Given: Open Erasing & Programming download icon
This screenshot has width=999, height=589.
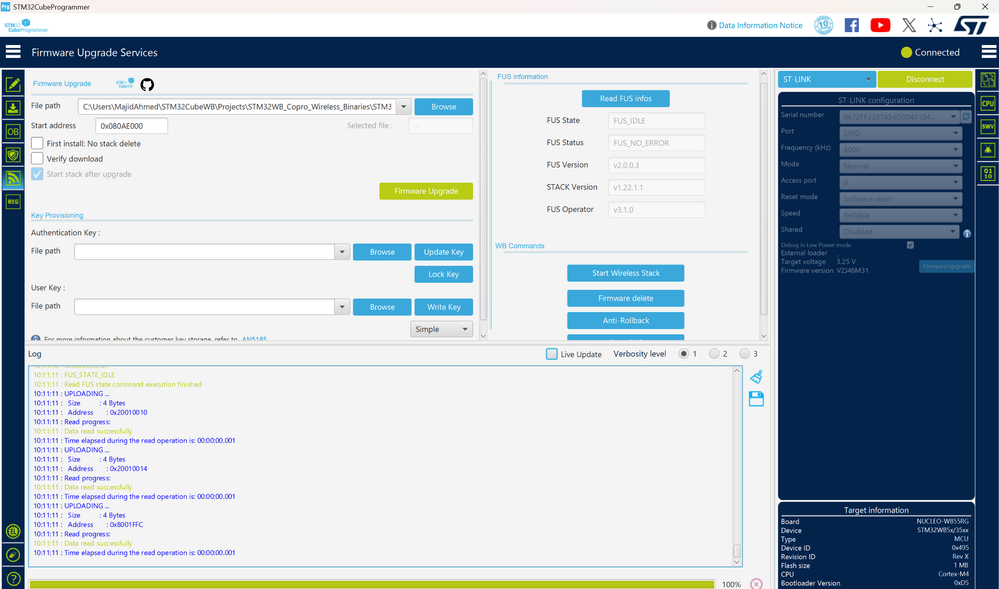Looking at the screenshot, I should [x=13, y=108].
